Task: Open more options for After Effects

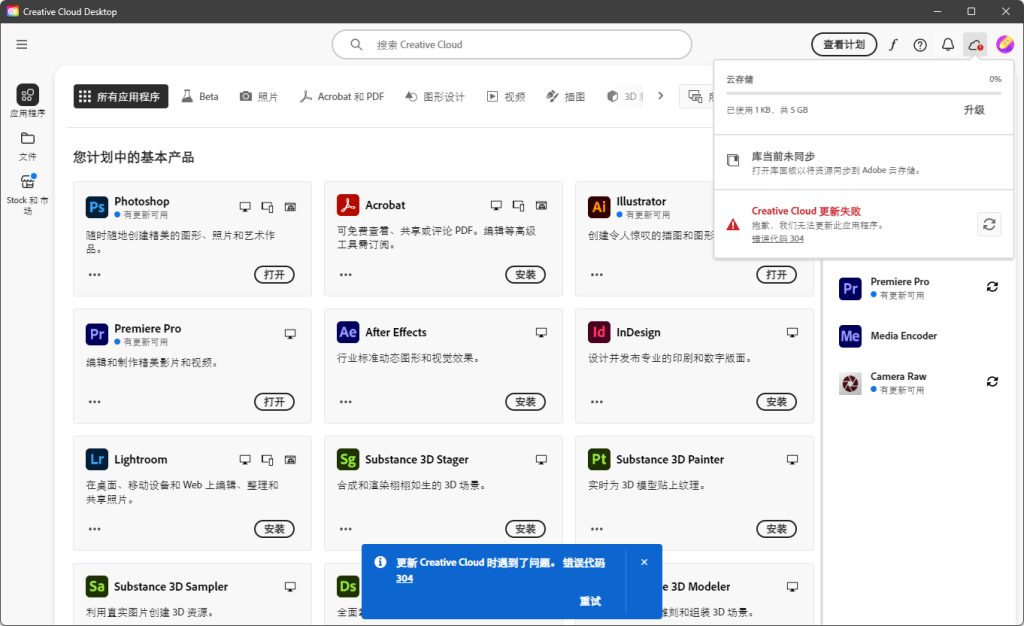Action: 345,402
